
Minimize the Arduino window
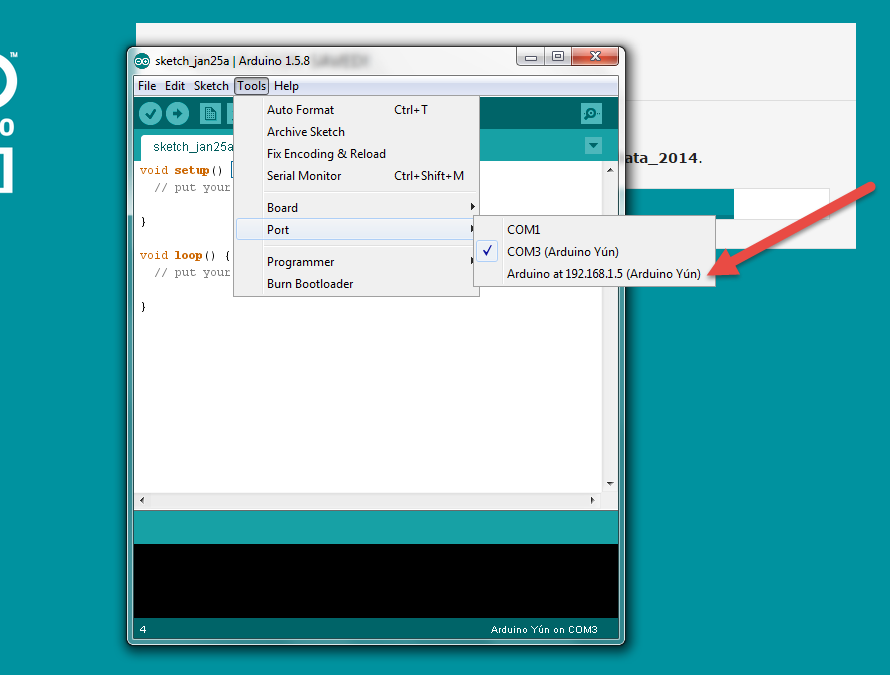531,57
